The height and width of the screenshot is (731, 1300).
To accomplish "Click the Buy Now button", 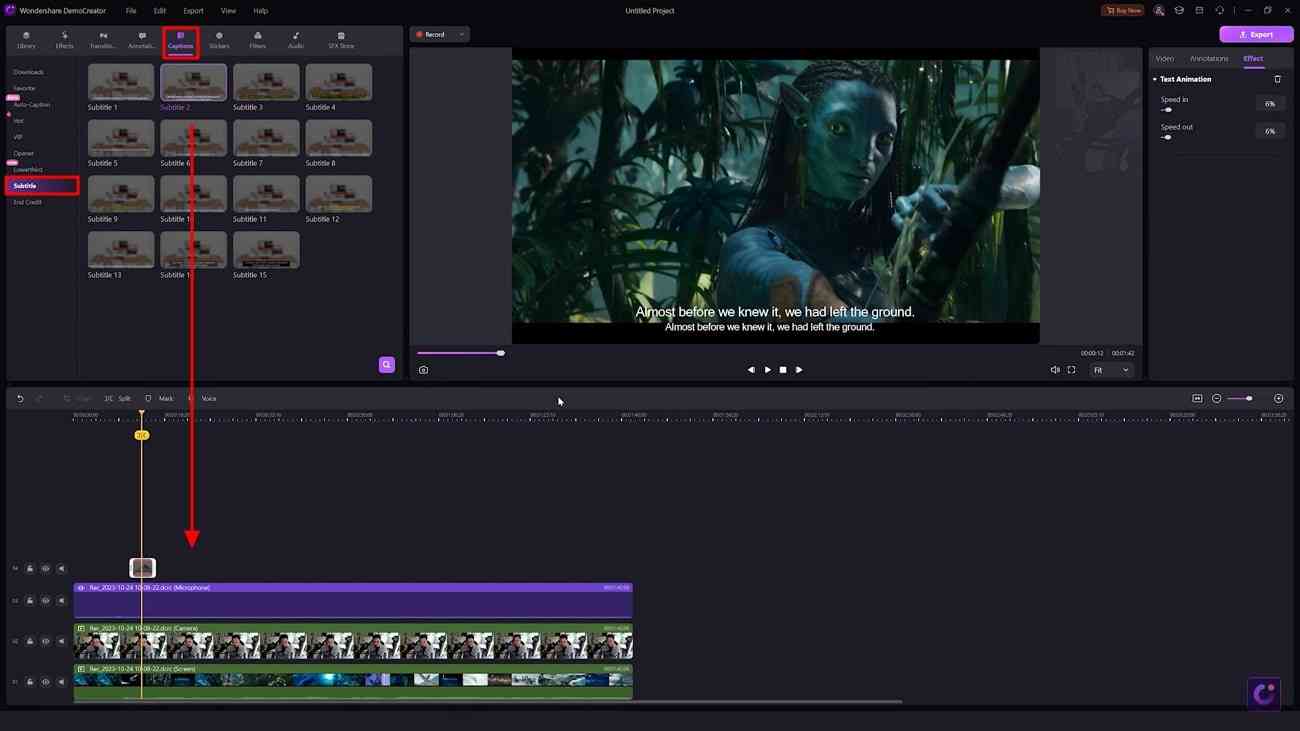I will [1122, 10].
